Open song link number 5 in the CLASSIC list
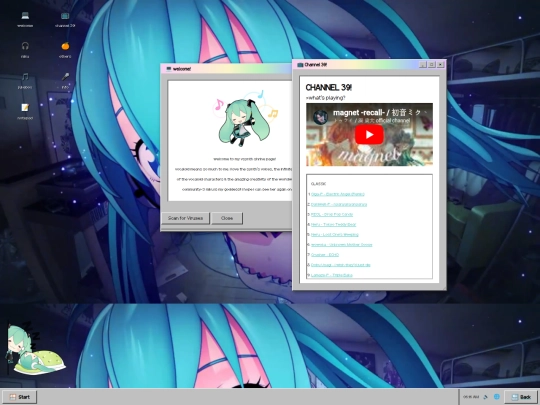Screen dimensions: 540x405 coord(334,235)
